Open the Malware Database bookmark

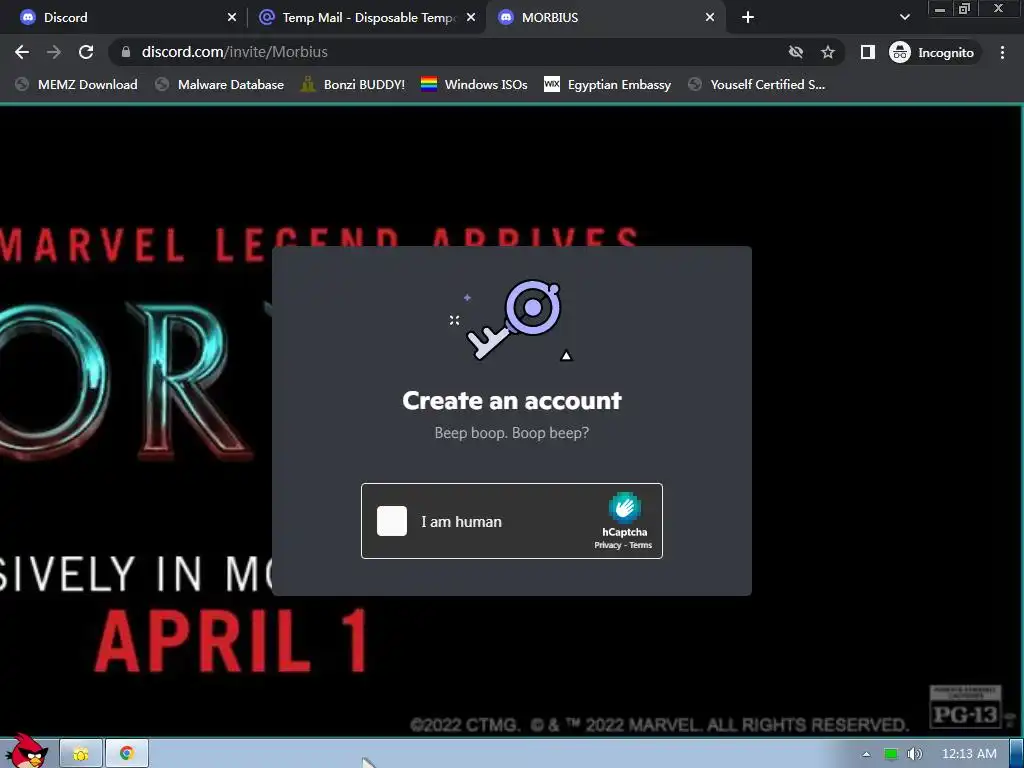[219, 84]
